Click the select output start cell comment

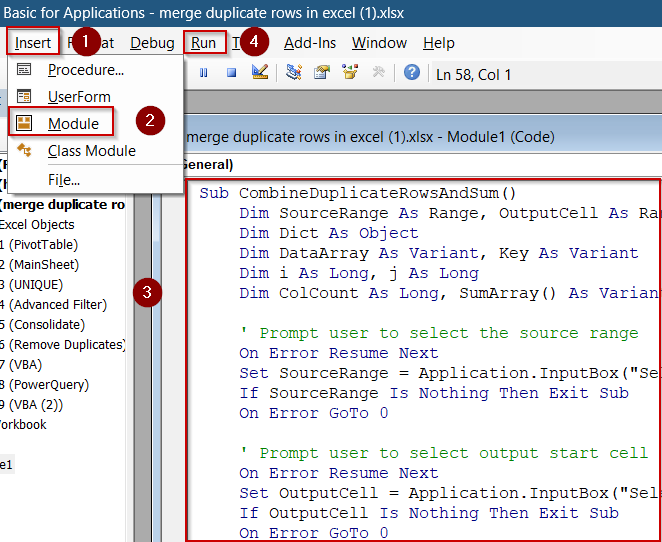click(443, 453)
